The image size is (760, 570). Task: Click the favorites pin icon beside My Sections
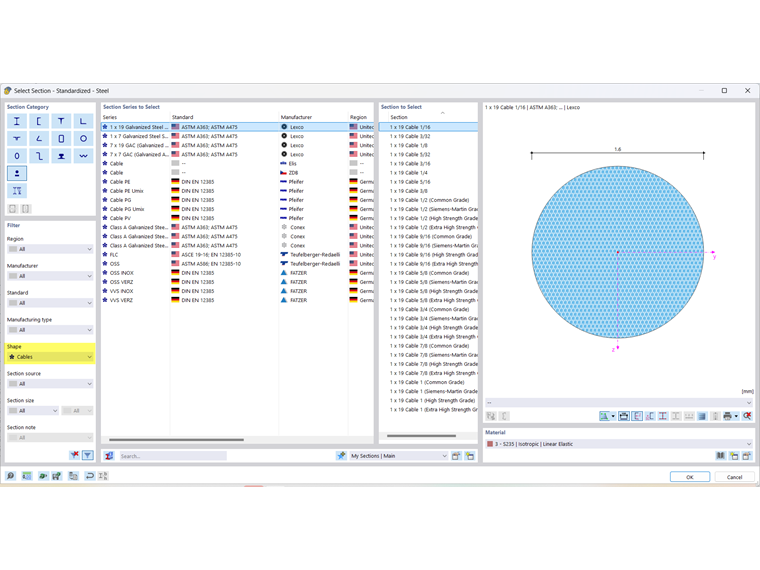tap(341, 456)
